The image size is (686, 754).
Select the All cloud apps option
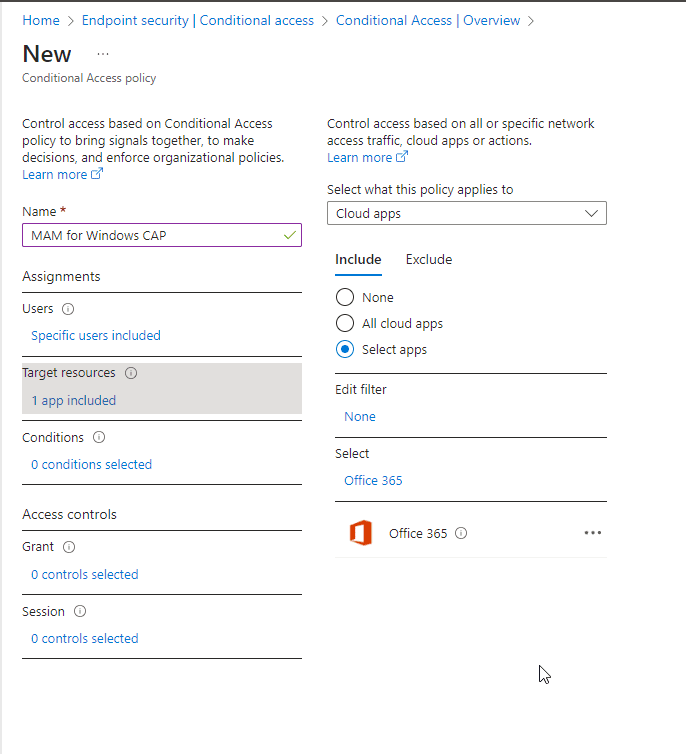coord(345,323)
